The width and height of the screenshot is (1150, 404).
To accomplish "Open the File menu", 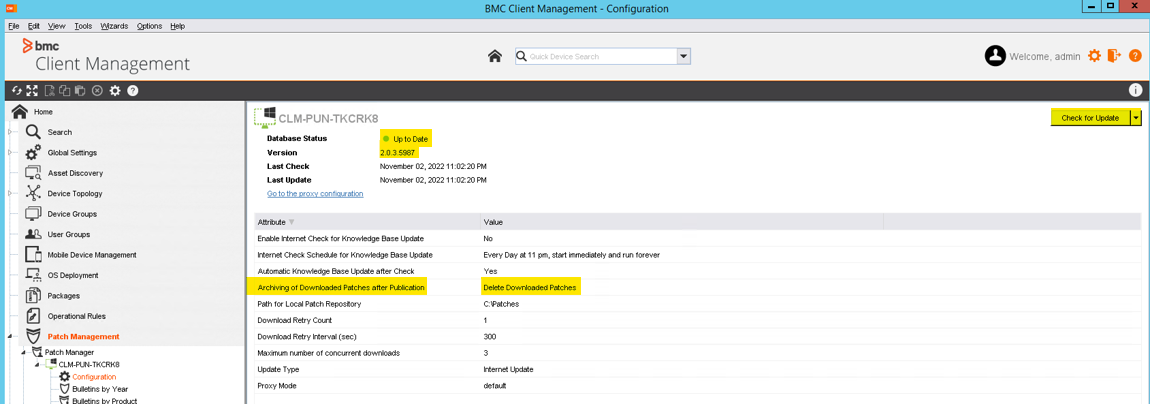I will [13, 26].
